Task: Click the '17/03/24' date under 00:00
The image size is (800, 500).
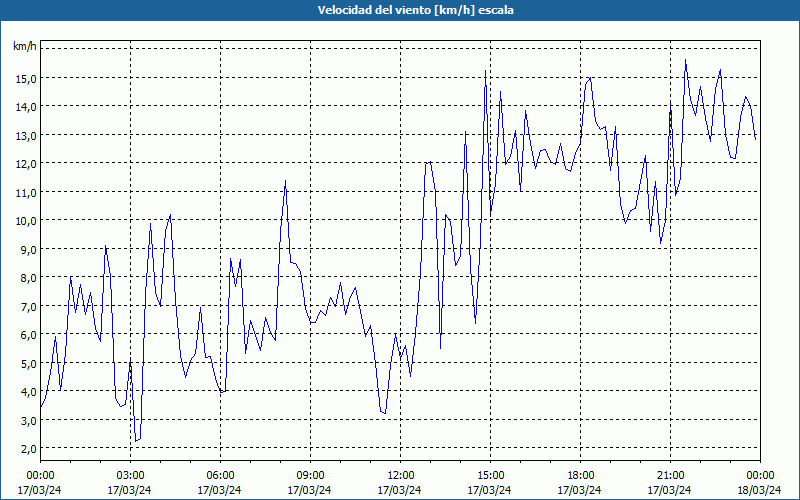Action: pos(39,490)
